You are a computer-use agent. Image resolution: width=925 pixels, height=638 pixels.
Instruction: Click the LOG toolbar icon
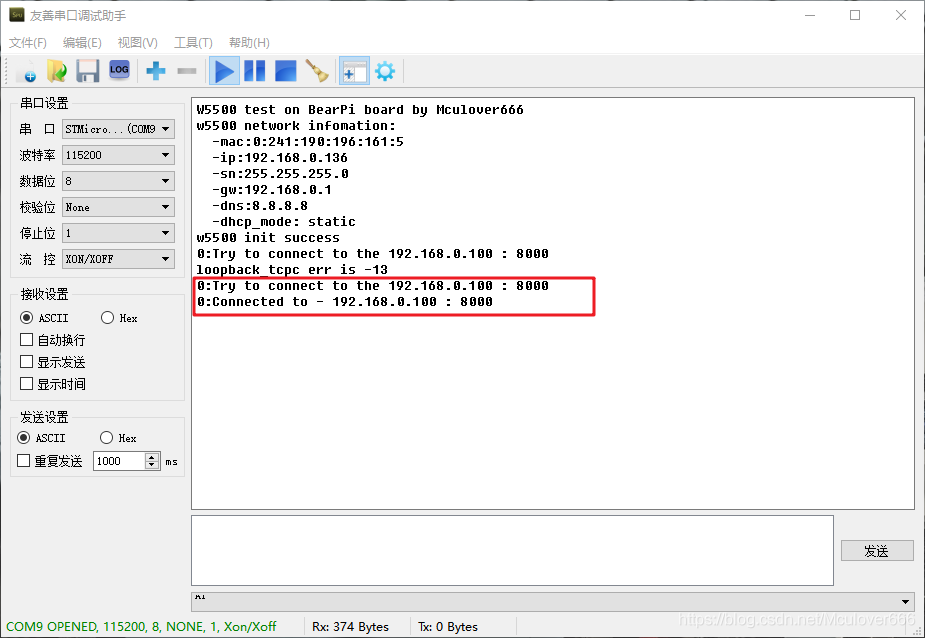(119, 70)
